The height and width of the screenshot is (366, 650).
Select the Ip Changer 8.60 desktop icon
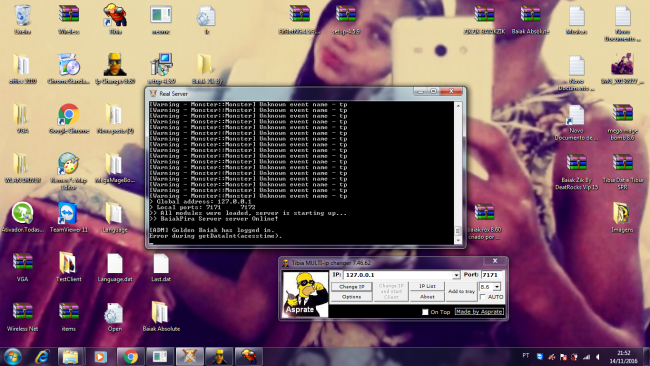click(x=115, y=68)
